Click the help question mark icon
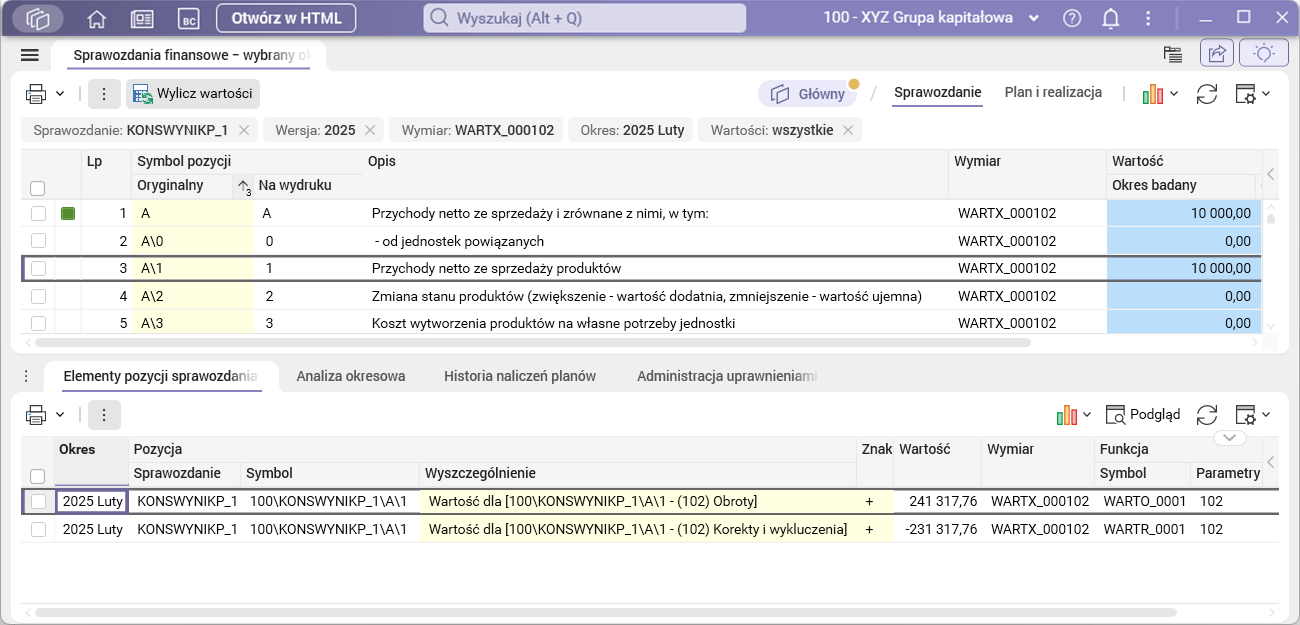 pos(1072,18)
